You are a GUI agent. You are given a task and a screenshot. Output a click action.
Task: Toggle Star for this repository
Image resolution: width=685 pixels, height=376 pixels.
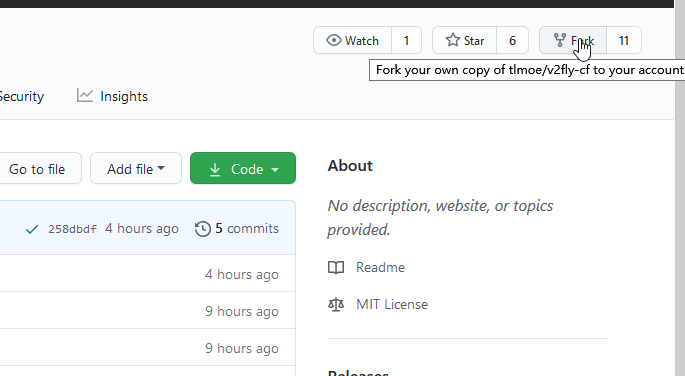pyautogui.click(x=464, y=40)
